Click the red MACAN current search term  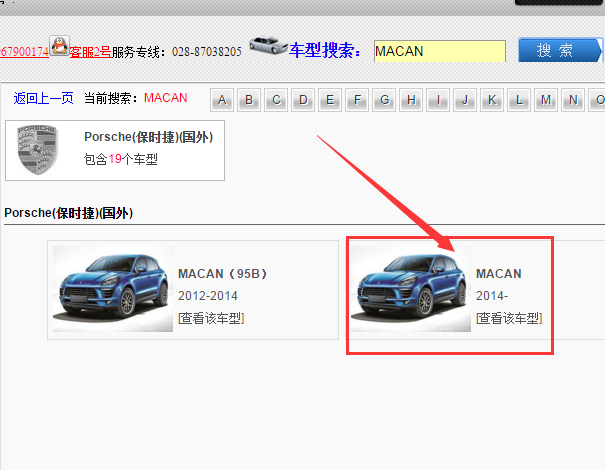point(166,98)
